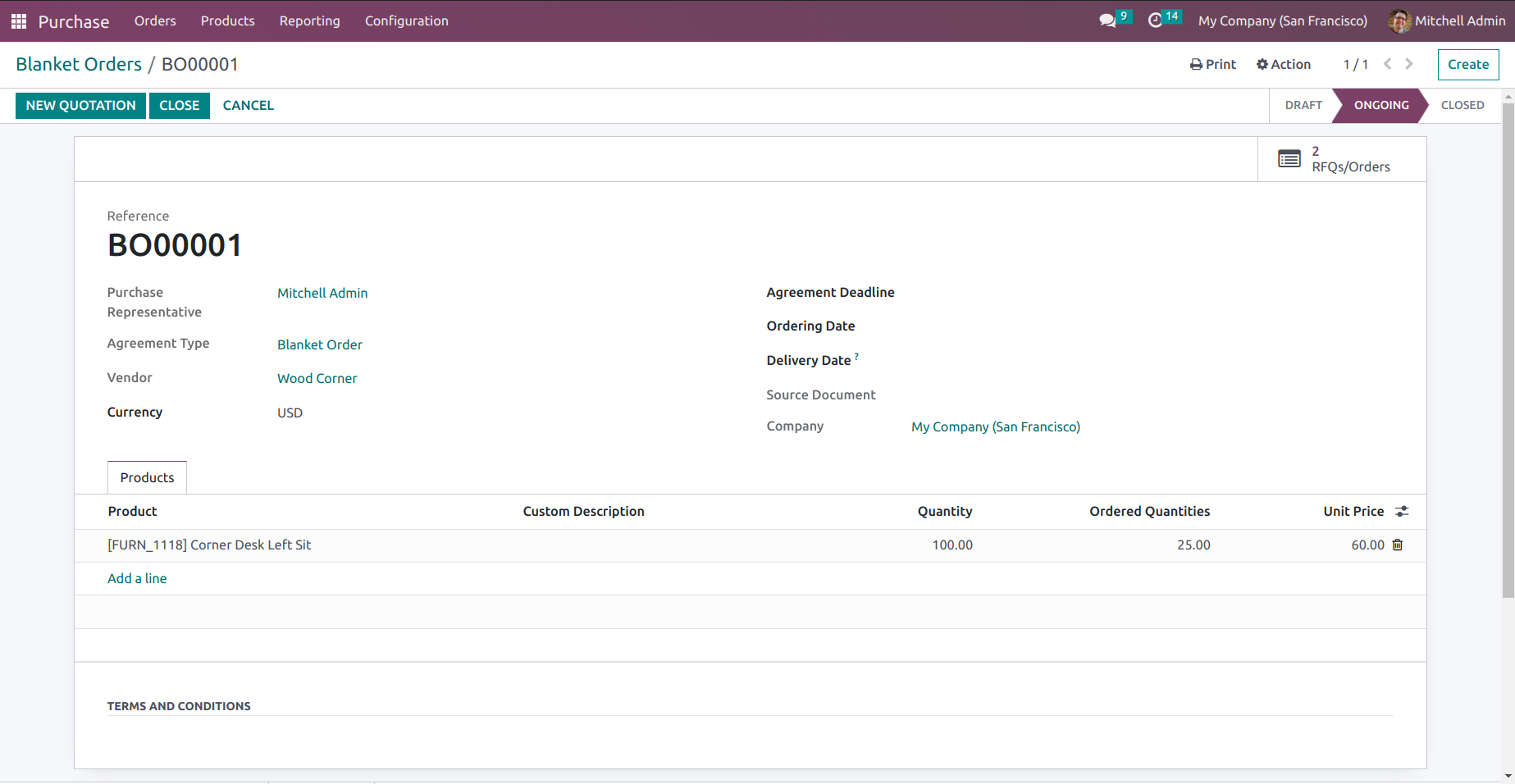Expand the Action dropdown
This screenshot has width=1515, height=784.
point(1284,64)
